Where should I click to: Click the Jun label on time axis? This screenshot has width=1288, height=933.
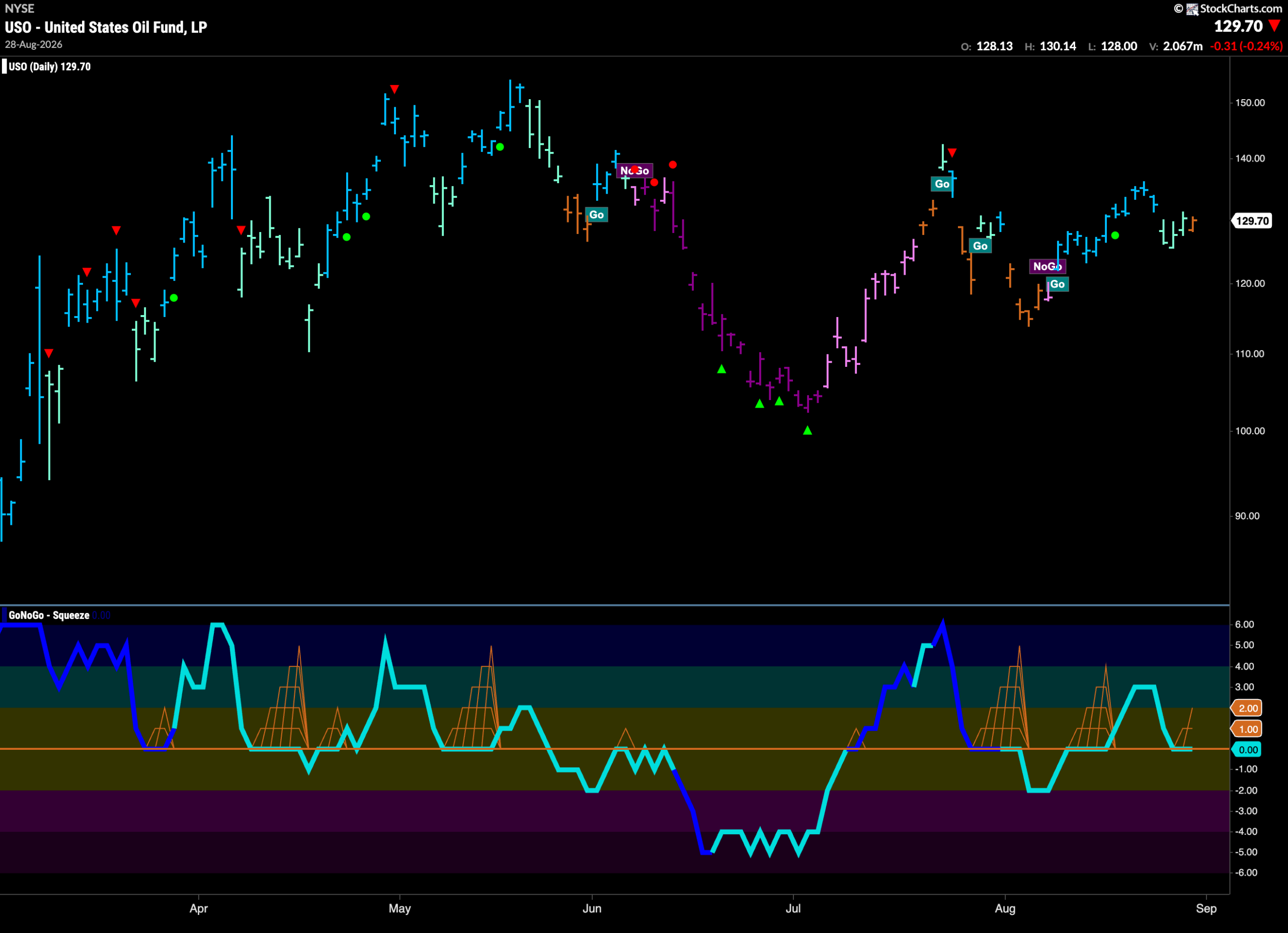[x=592, y=908]
